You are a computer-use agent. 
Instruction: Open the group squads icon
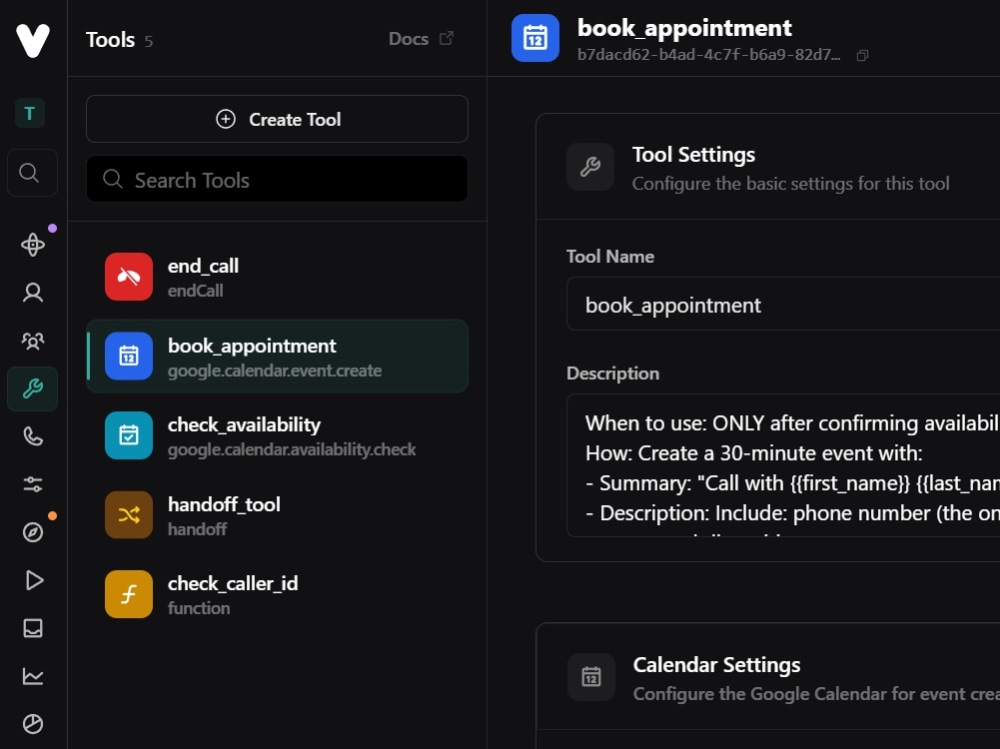(33, 341)
